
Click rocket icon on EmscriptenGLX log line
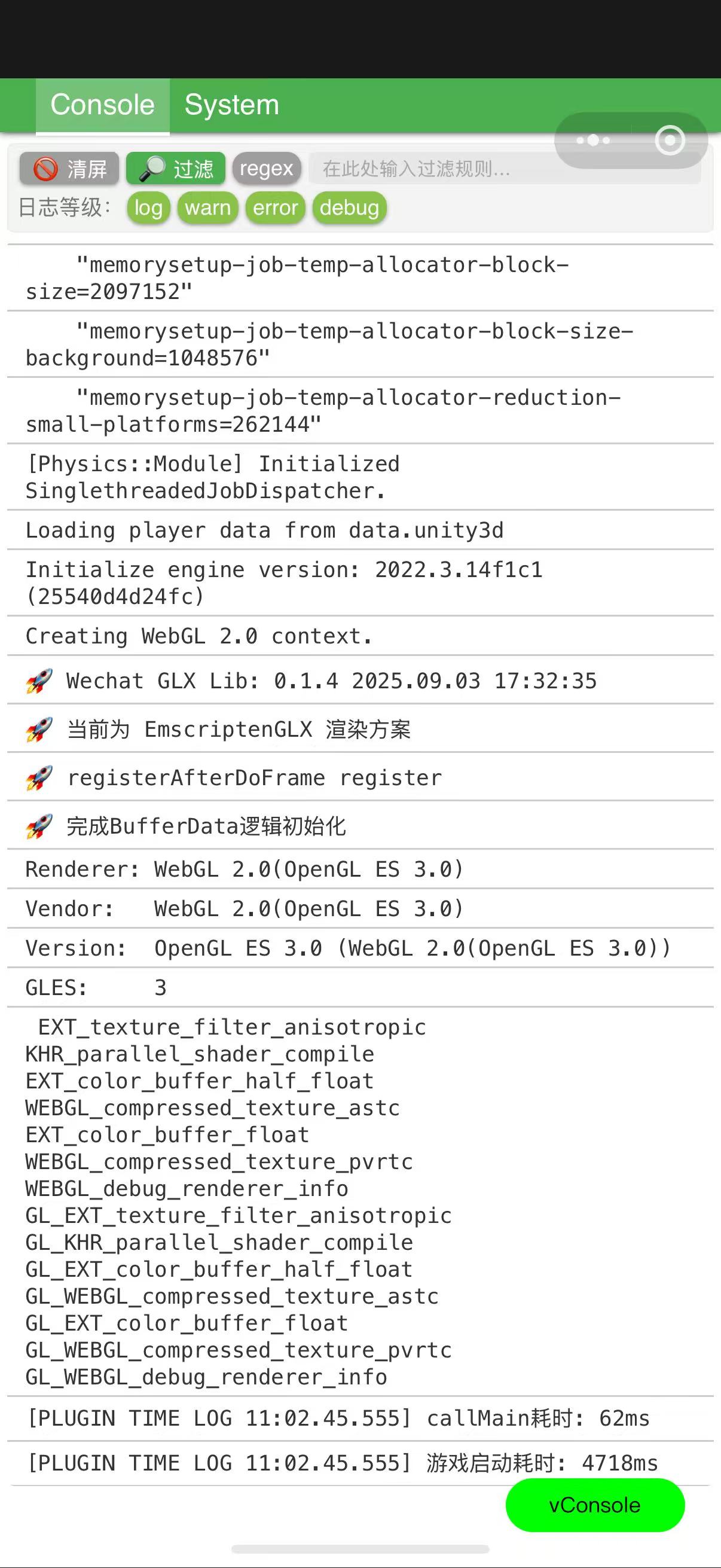coord(39,729)
